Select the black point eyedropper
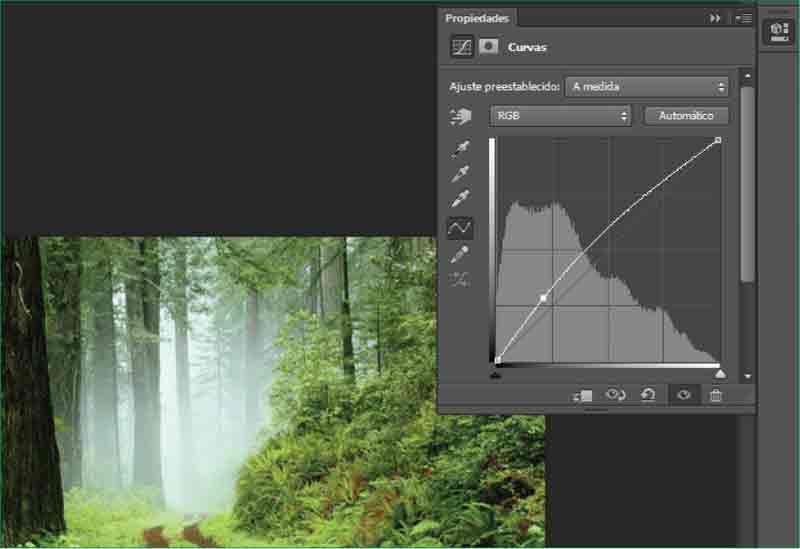This screenshot has height=549, width=800. [460, 149]
